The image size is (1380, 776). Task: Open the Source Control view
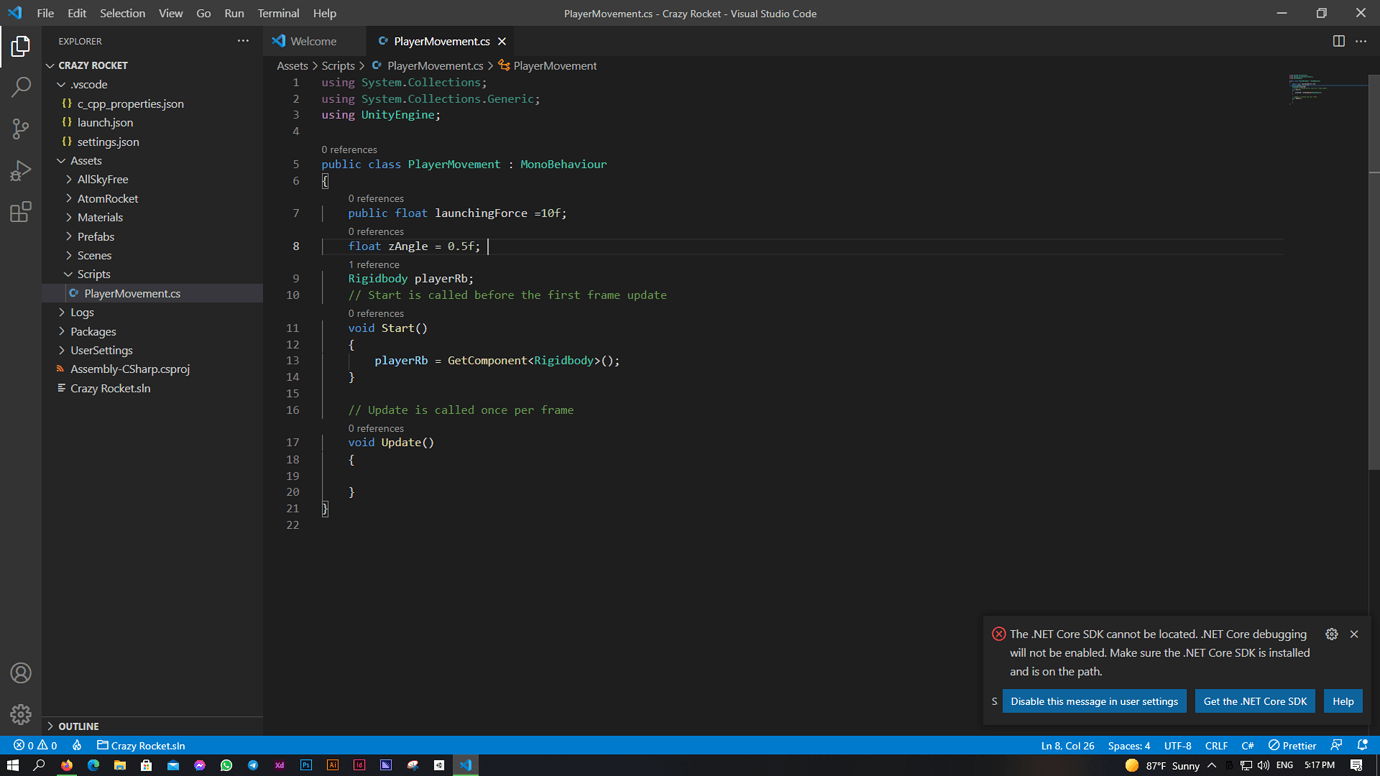(20, 129)
